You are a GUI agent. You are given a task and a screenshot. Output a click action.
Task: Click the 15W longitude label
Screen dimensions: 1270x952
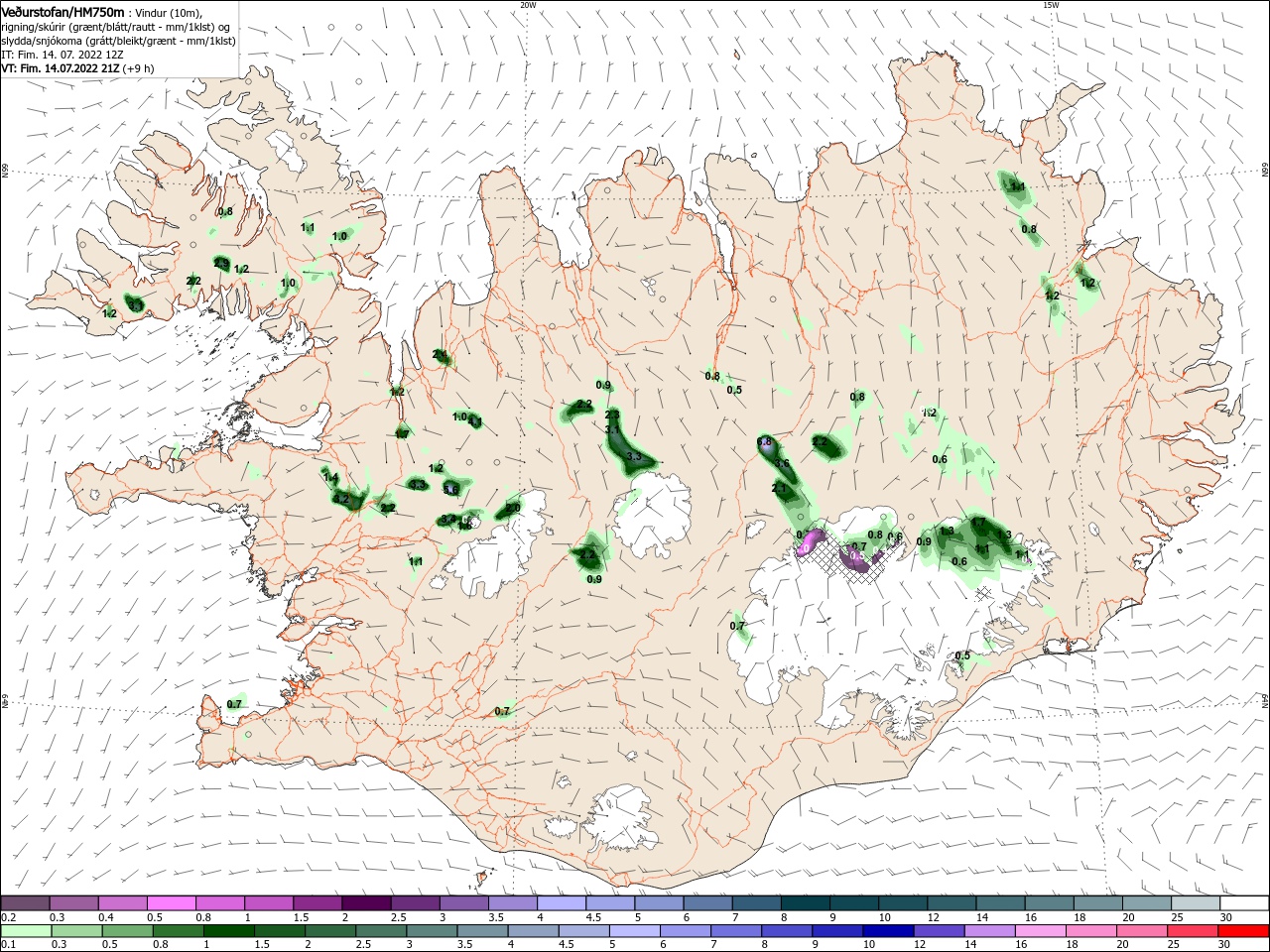click(1051, 5)
